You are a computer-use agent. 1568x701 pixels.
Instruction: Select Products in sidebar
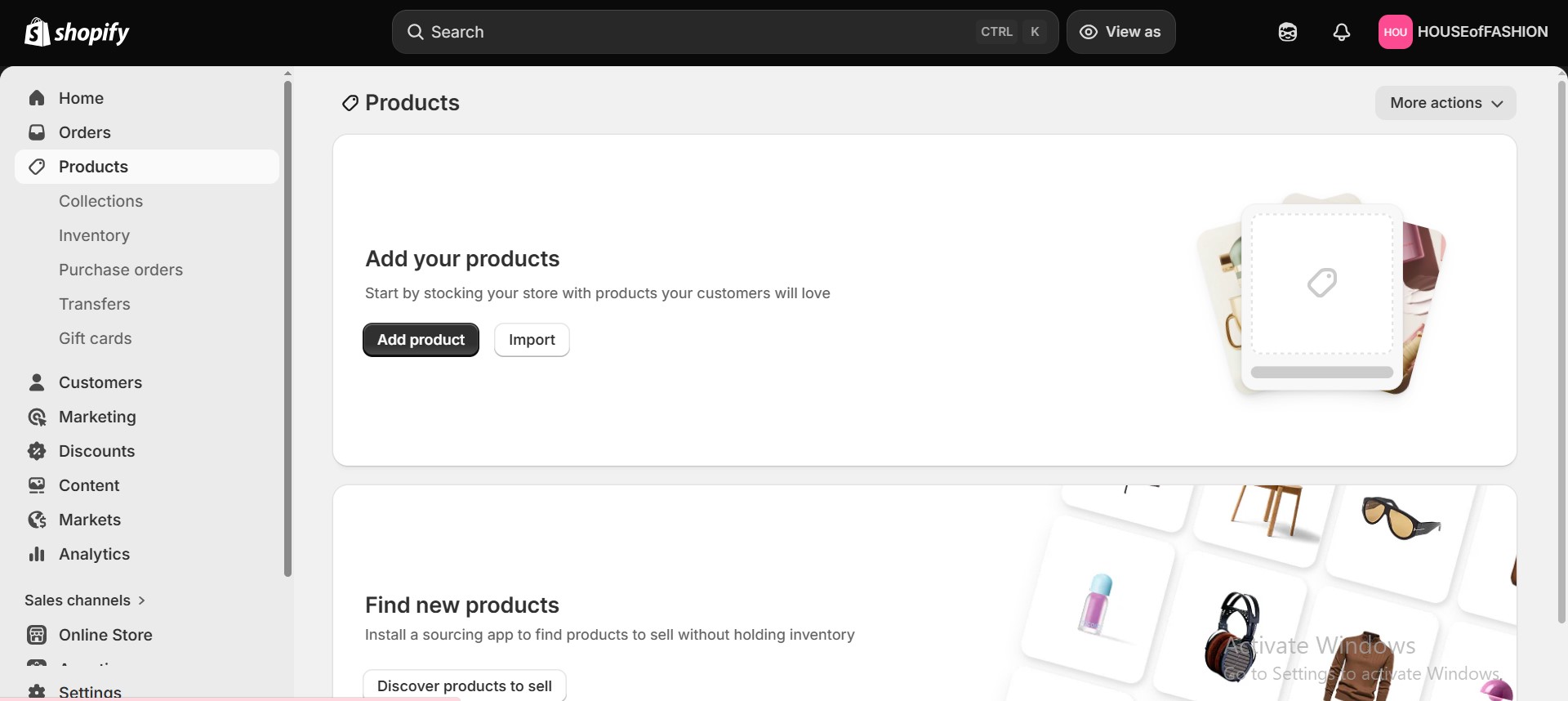147,167
